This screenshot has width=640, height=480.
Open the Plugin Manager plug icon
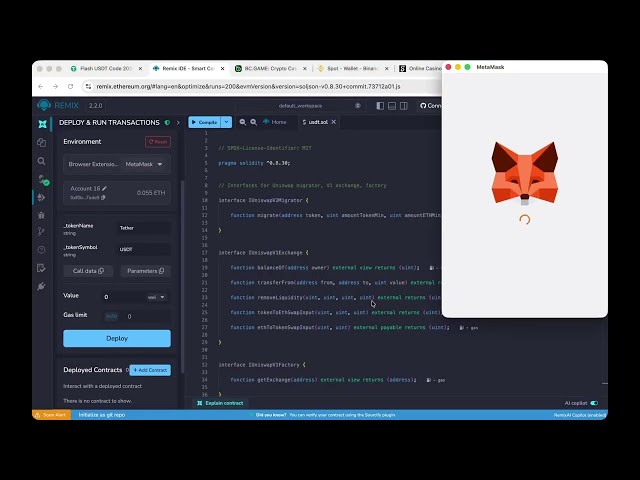41,286
